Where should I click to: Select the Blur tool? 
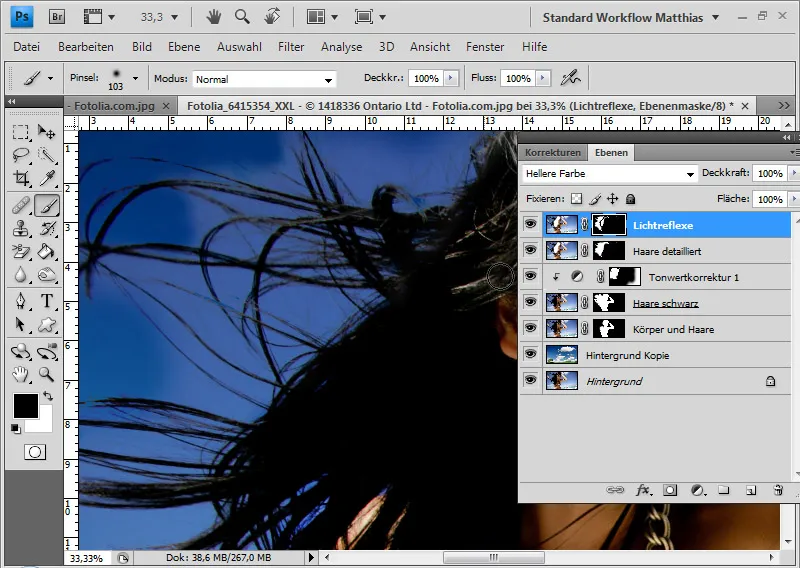click(x=20, y=275)
